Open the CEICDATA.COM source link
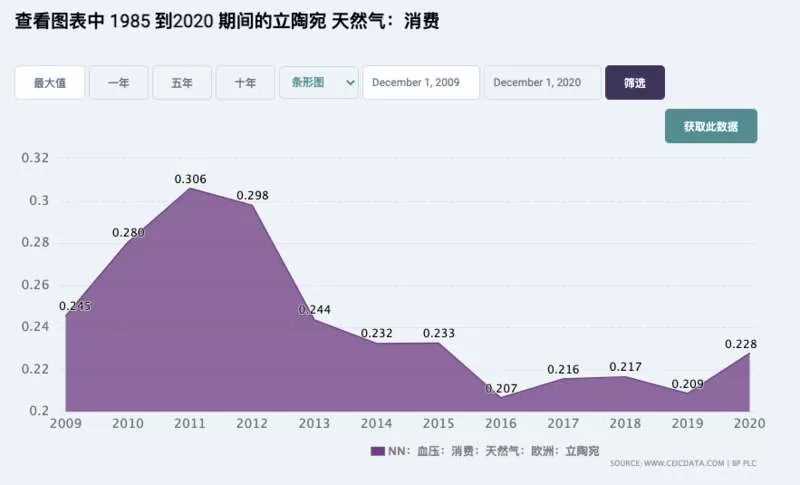 (x=684, y=463)
